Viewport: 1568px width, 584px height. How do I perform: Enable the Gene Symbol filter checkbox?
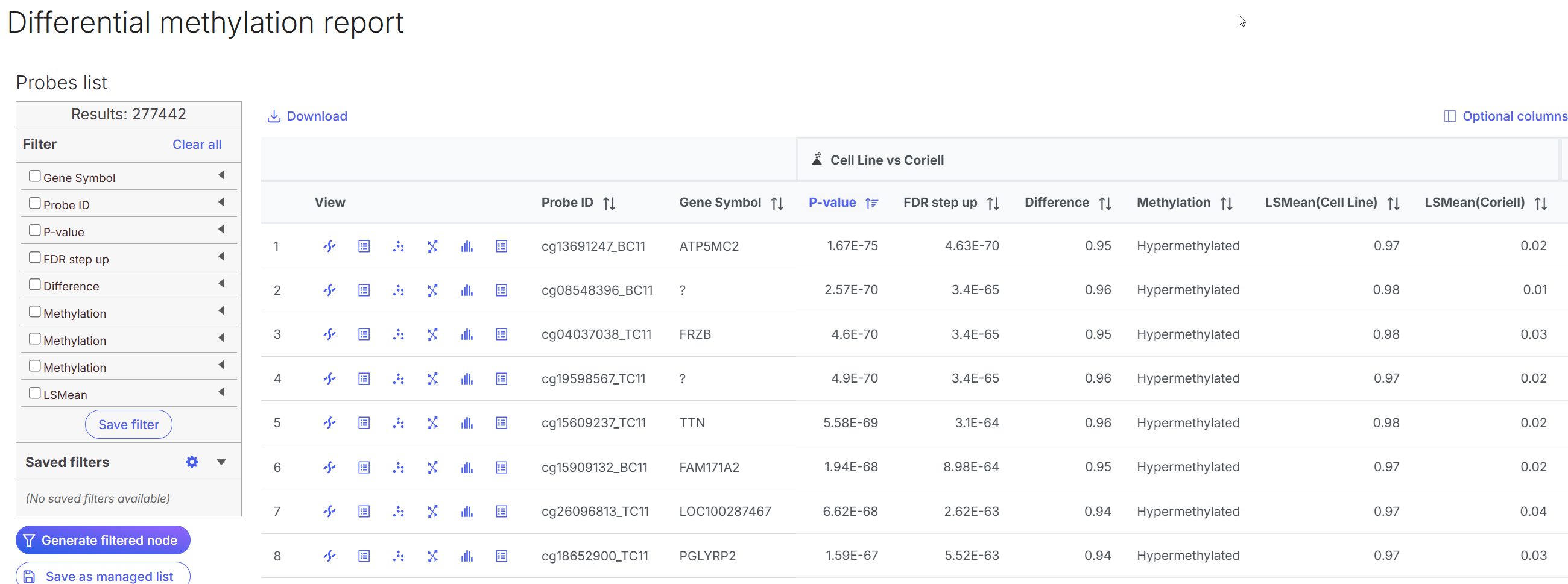tap(35, 177)
